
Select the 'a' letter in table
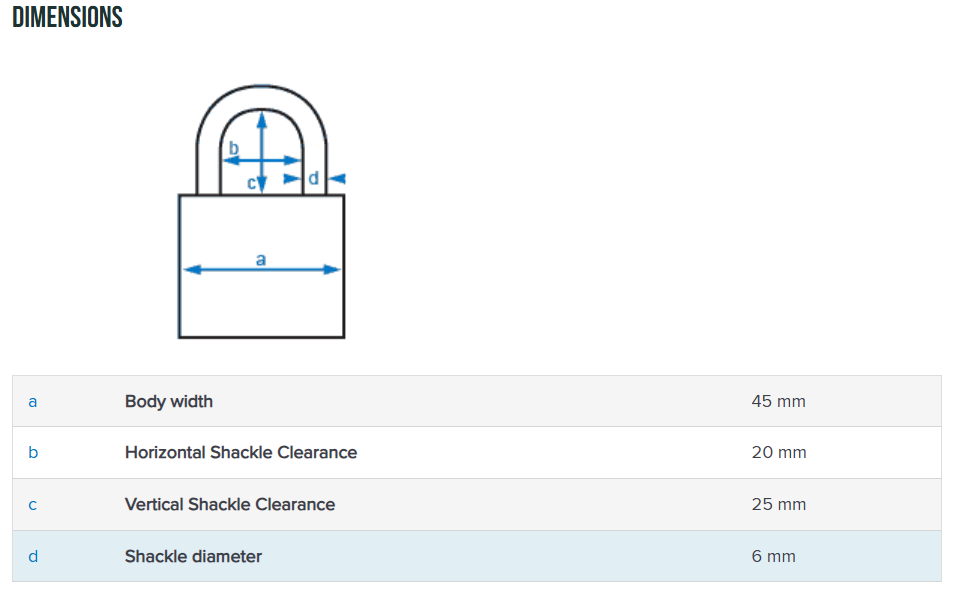pyautogui.click(x=33, y=402)
